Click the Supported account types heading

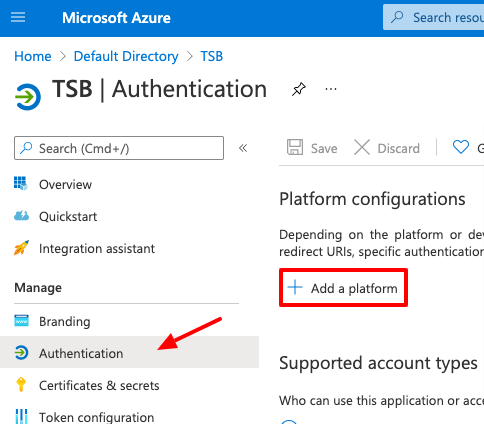click(378, 363)
